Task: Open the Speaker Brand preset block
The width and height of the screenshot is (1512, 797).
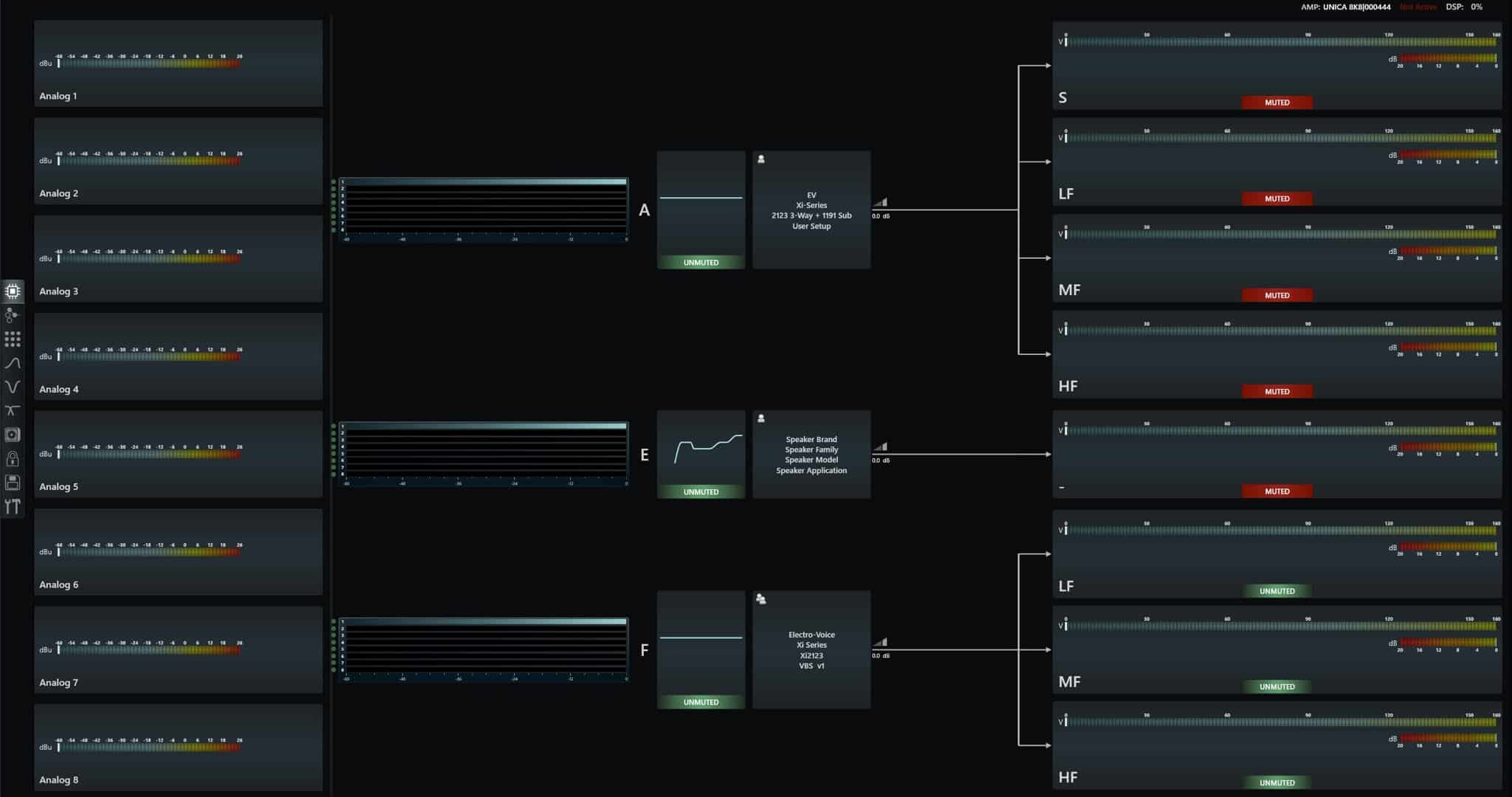Action: (811, 455)
